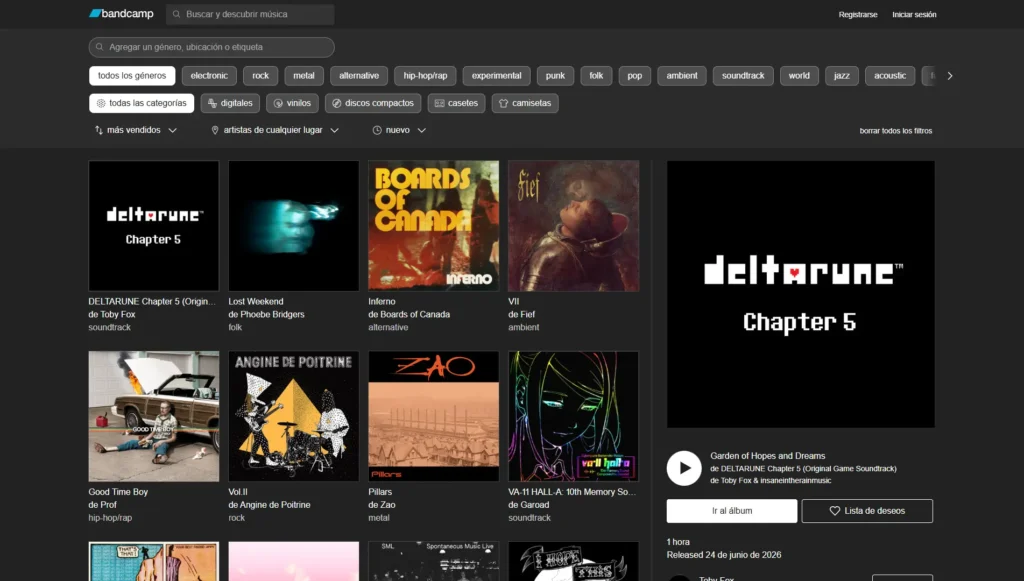The height and width of the screenshot is (581, 1024).
Task: Open VA-11 HALL-A album cover
Action: click(x=573, y=416)
